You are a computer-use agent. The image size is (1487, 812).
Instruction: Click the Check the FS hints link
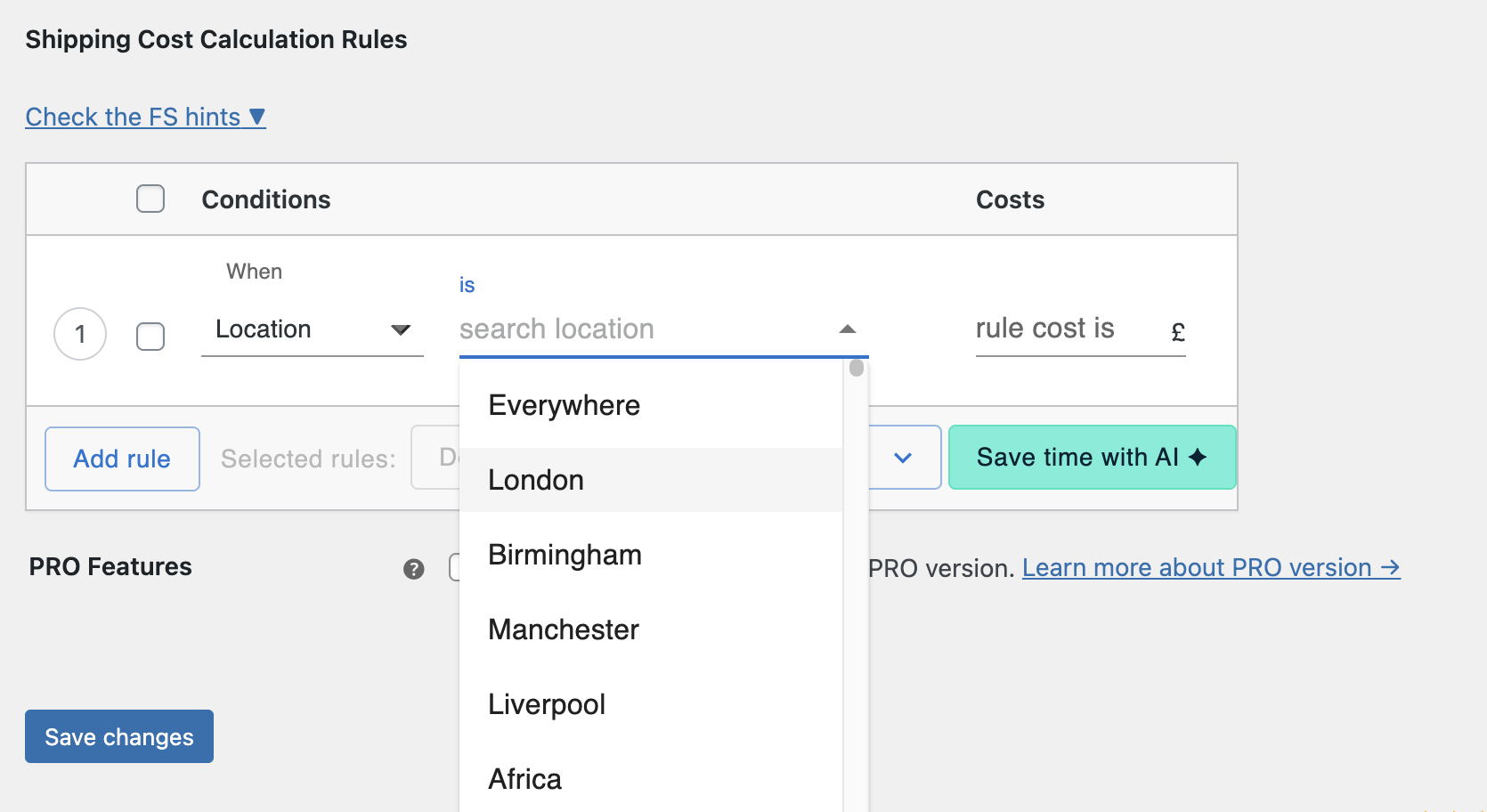pyautogui.click(x=134, y=116)
